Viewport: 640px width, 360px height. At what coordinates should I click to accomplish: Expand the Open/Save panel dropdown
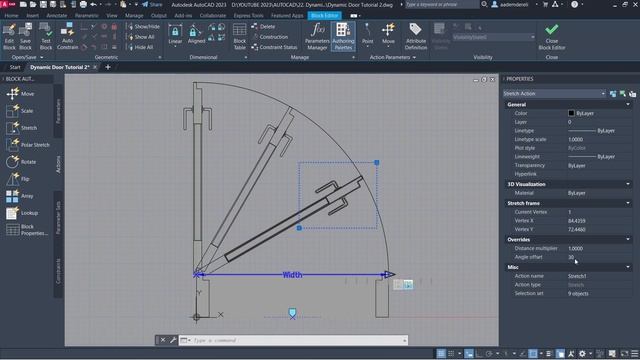coord(27,57)
